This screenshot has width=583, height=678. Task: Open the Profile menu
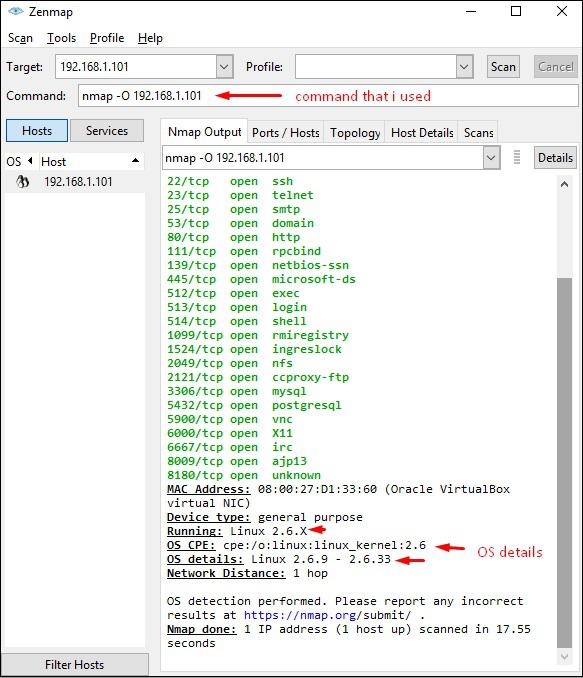coord(107,38)
